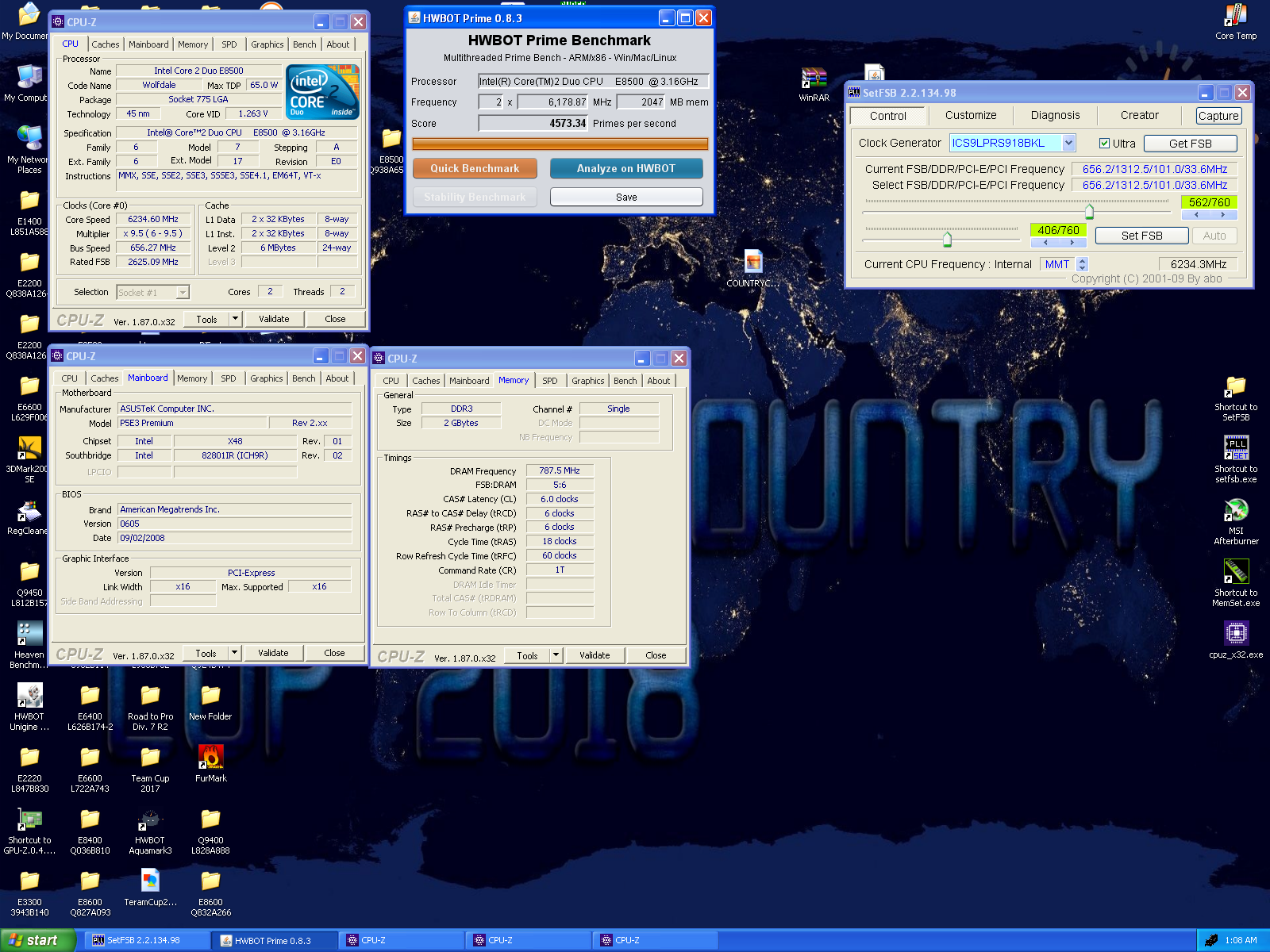
Task: Open the WinRAR desktop icon
Action: coord(814,84)
